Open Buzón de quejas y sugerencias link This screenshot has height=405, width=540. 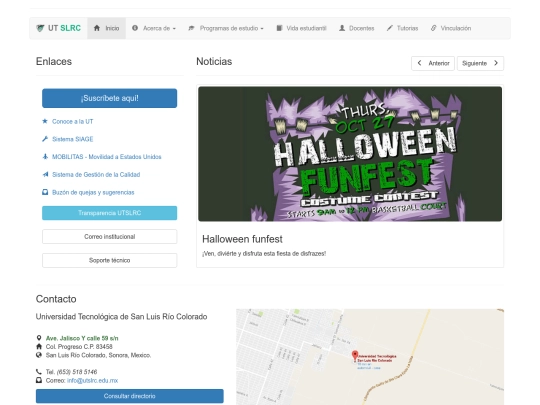93,193
